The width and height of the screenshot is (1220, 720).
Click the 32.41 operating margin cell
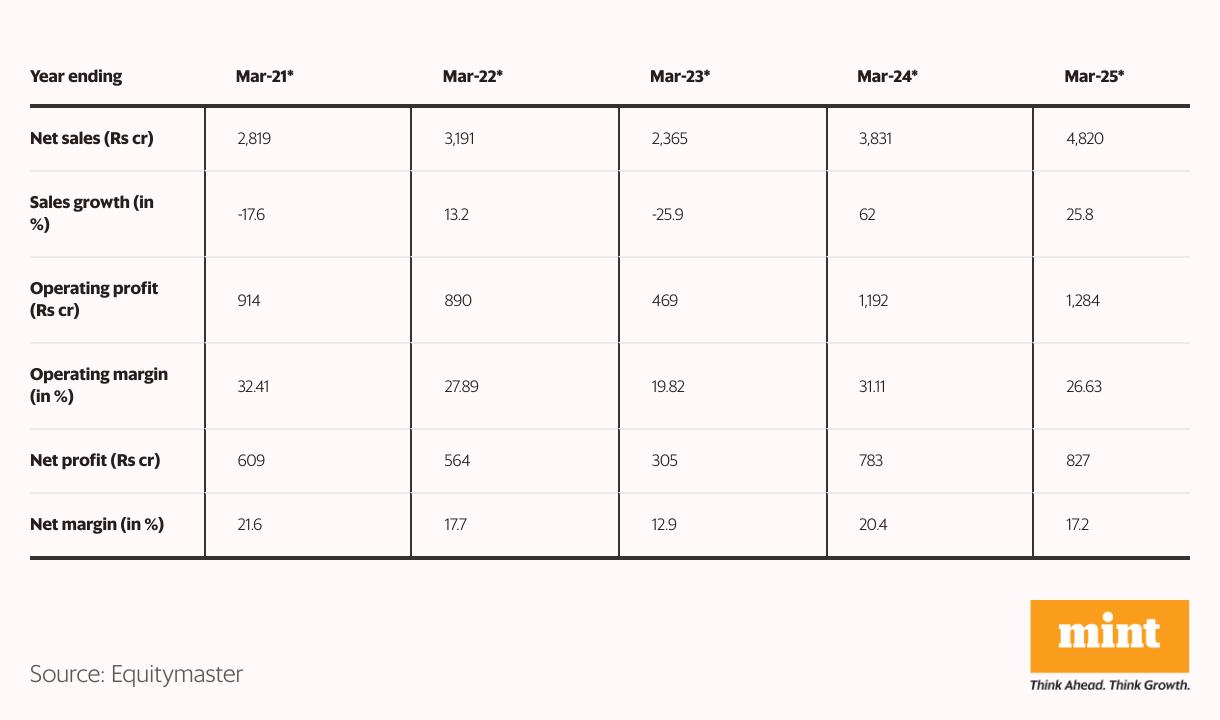[255, 386]
